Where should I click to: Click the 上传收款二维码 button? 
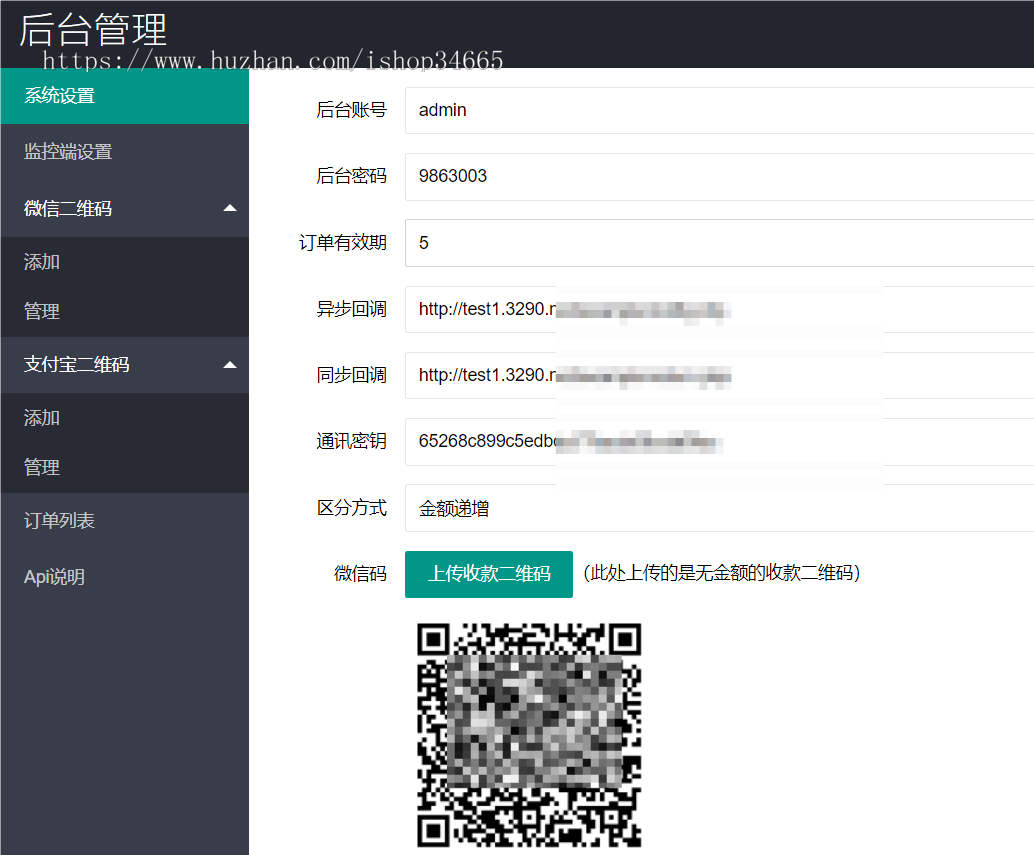click(x=489, y=574)
